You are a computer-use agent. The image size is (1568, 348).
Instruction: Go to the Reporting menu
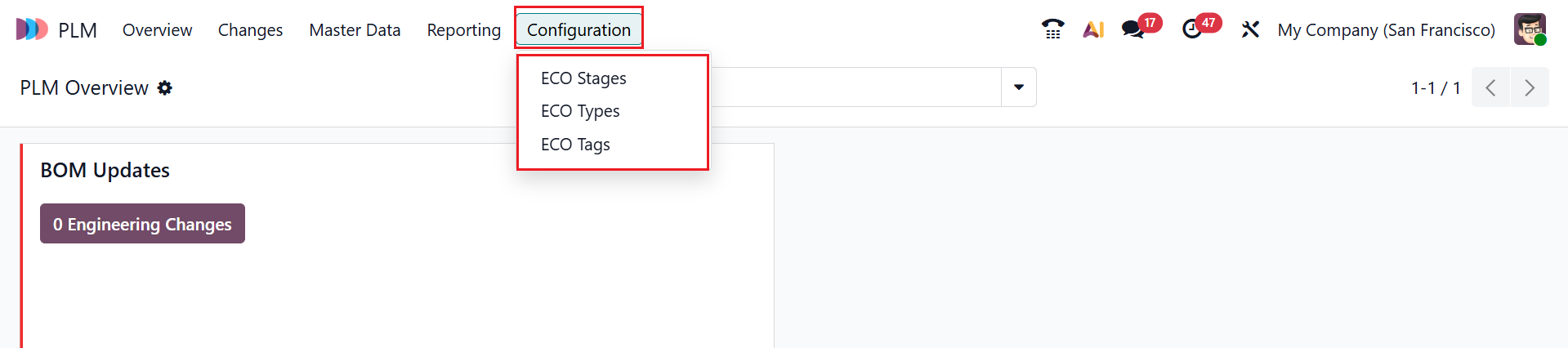coord(463,29)
